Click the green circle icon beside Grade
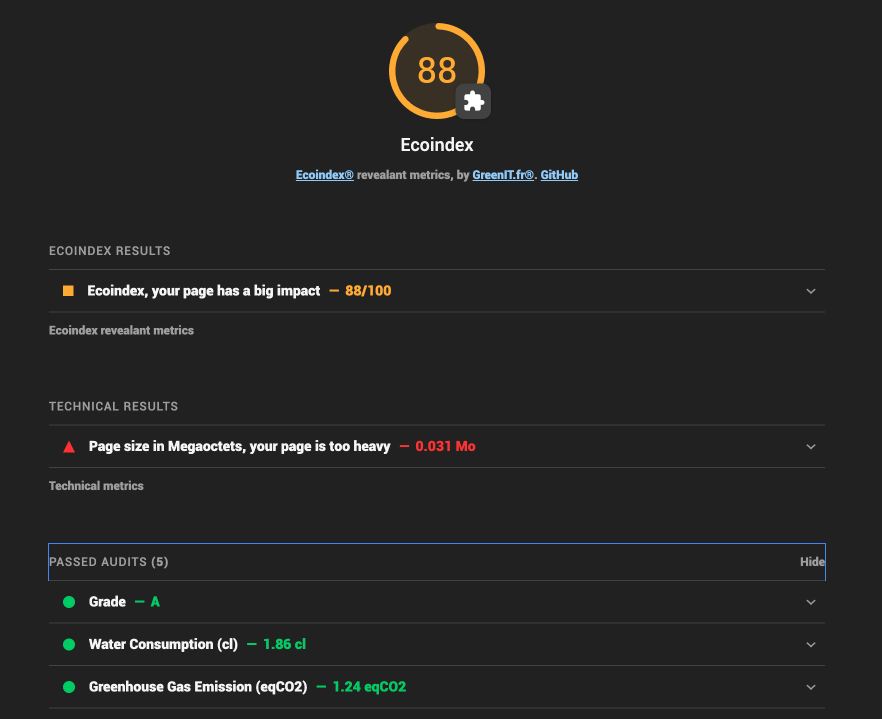 pyautogui.click(x=69, y=602)
